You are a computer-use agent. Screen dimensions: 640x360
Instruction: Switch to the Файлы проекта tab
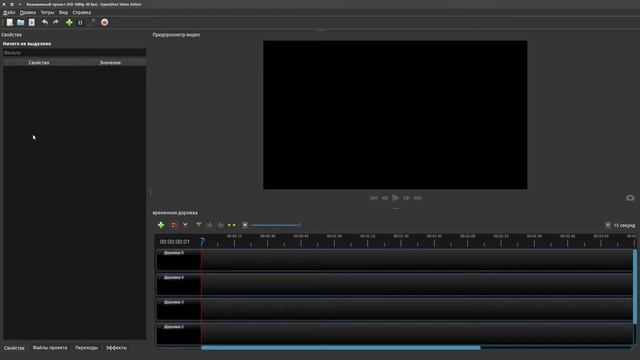coord(50,348)
